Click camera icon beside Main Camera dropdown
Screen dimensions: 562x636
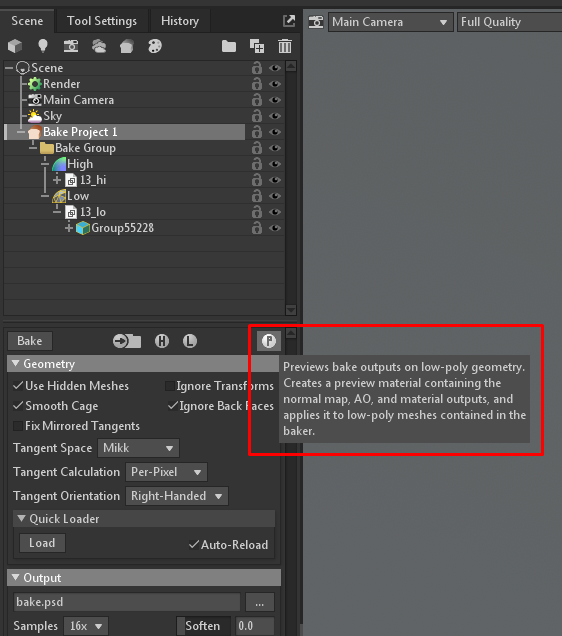316,21
